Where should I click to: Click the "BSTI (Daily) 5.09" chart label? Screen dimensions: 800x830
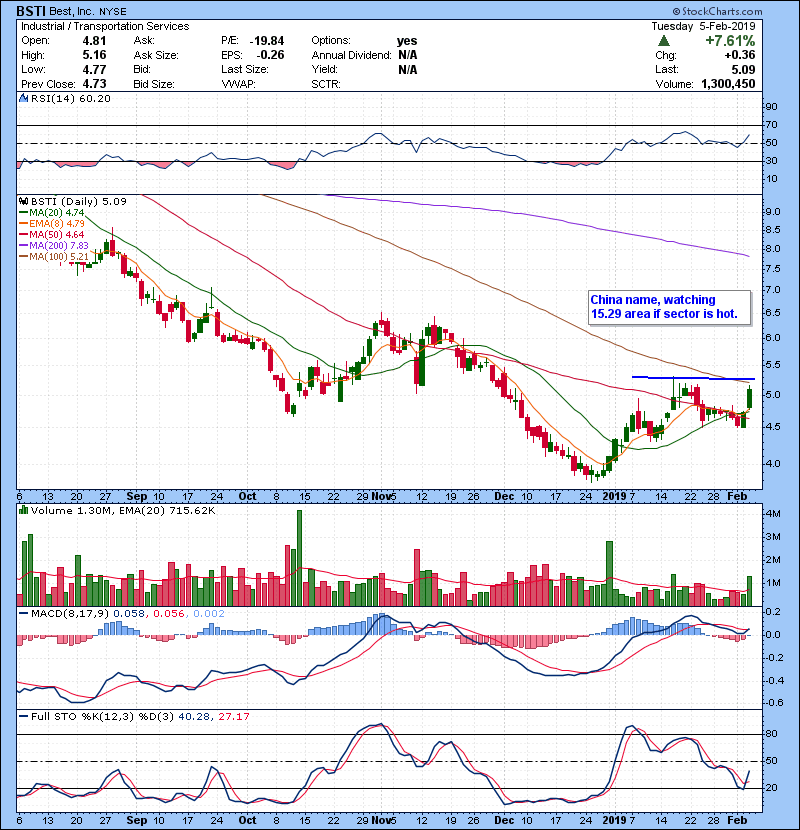tap(79, 202)
